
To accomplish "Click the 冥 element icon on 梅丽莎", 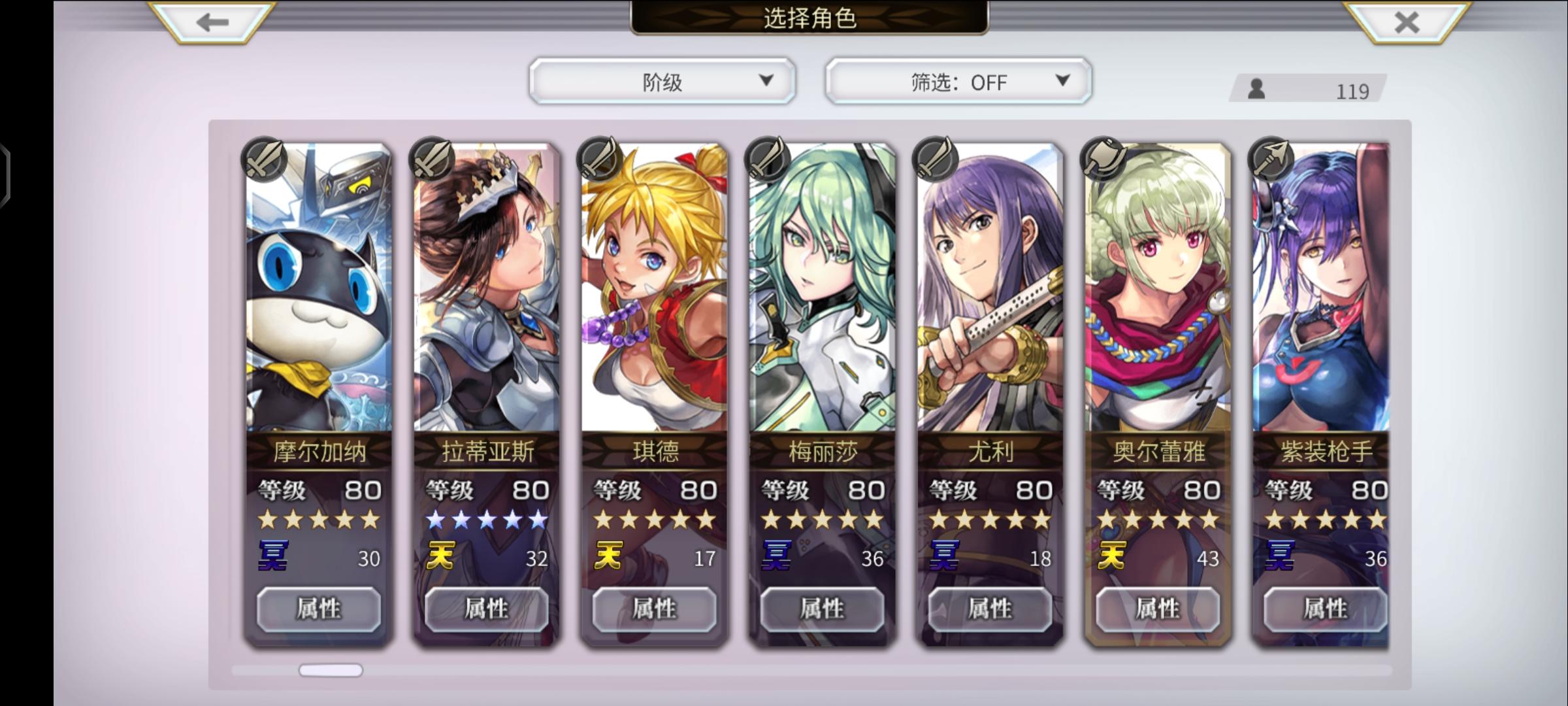I will [x=777, y=556].
